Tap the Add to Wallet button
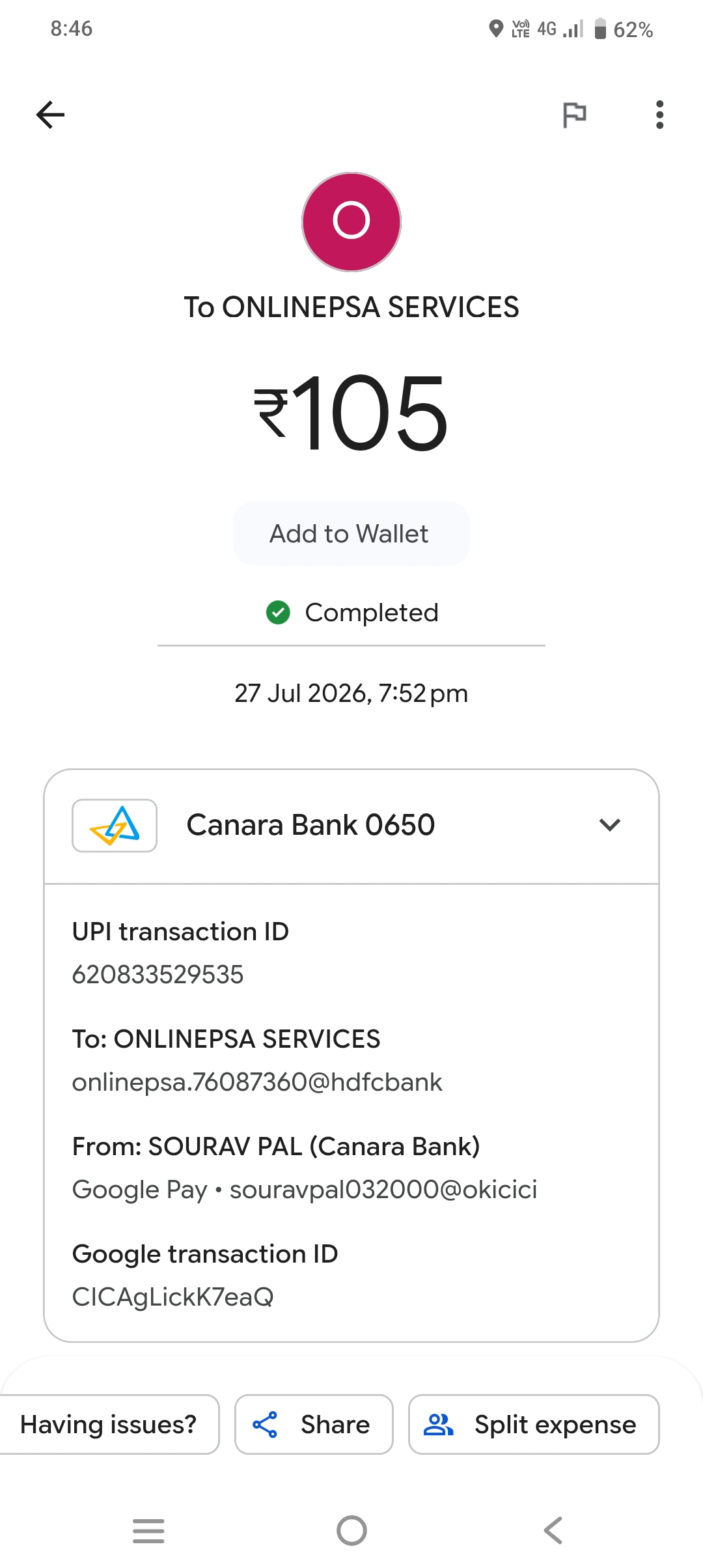This screenshot has height=1568, width=703. coord(351,533)
